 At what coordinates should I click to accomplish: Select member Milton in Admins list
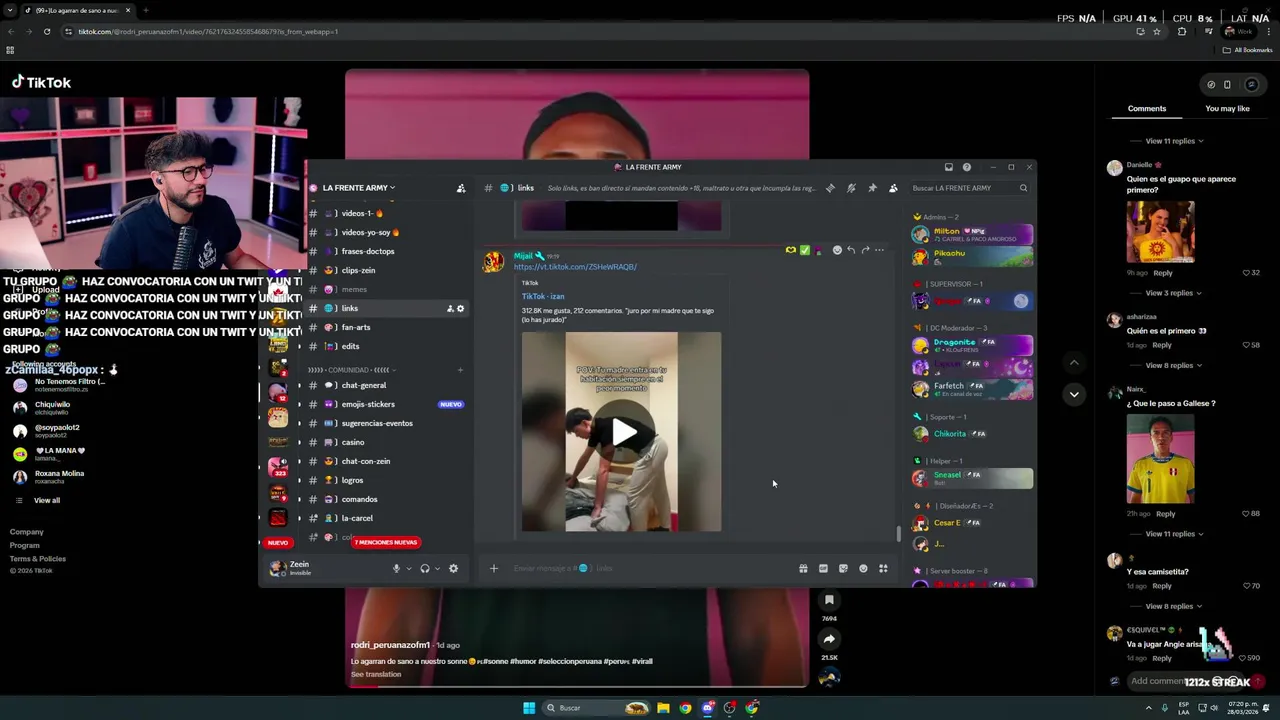970,234
